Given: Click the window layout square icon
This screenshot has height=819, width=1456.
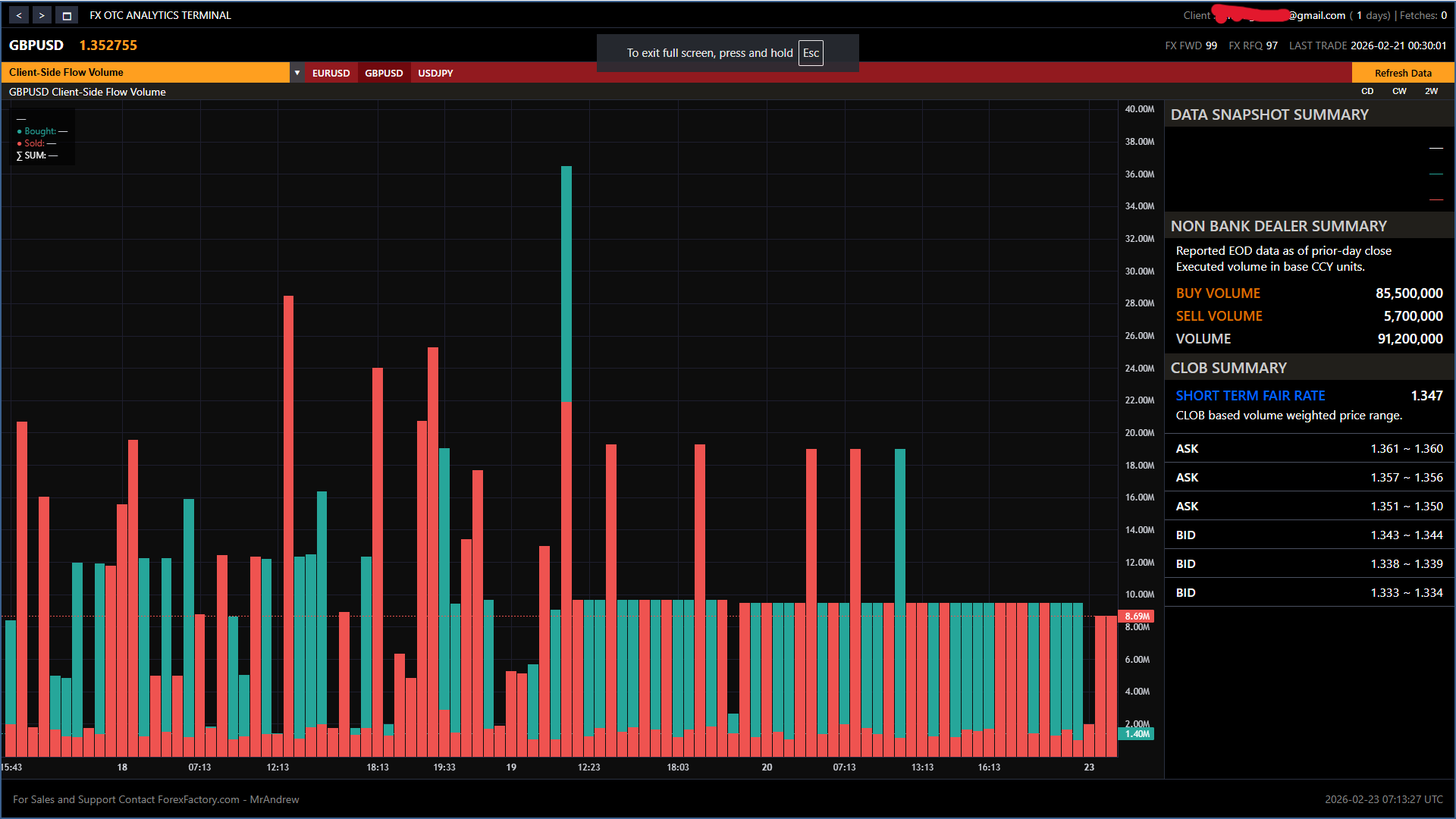Looking at the screenshot, I should point(67,15).
